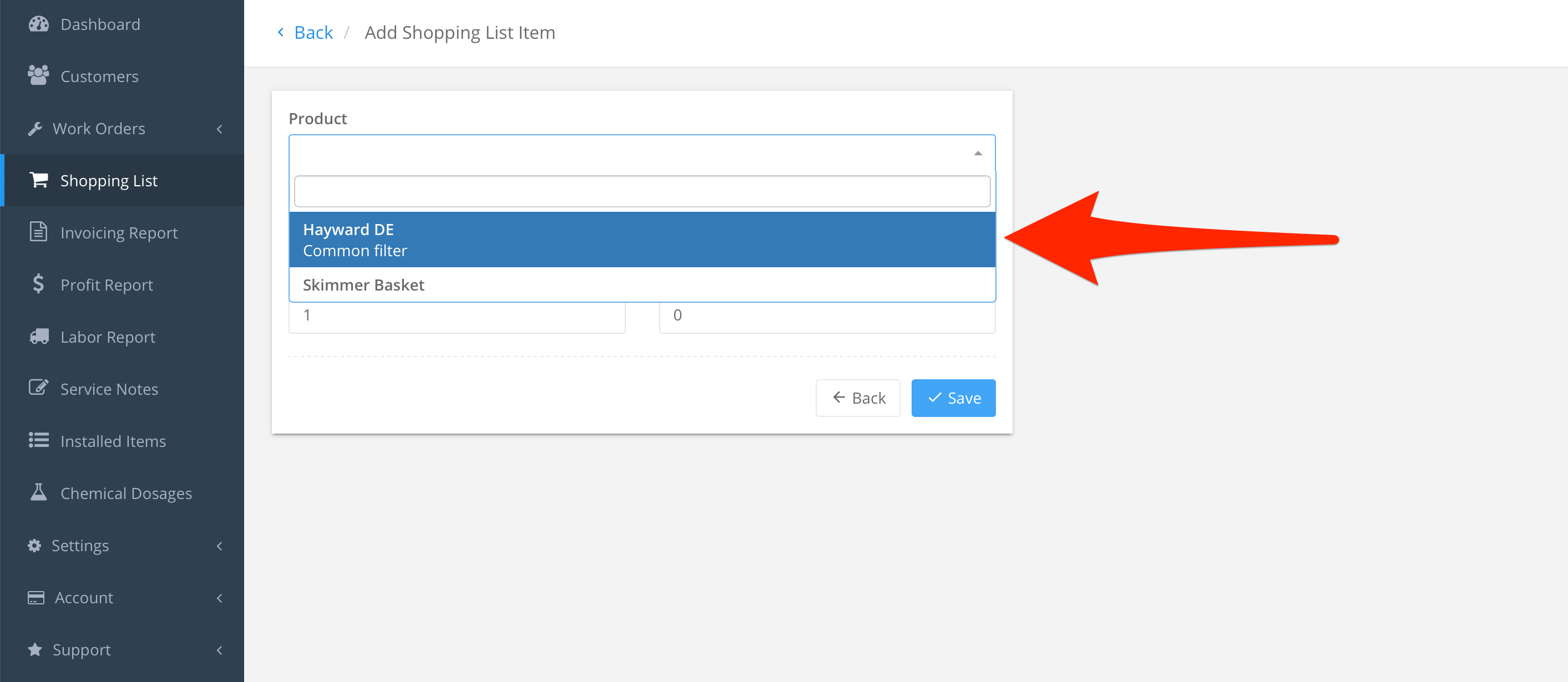1568x682 pixels.
Task: Expand the Work Orders chevron
Action: pyautogui.click(x=219, y=129)
